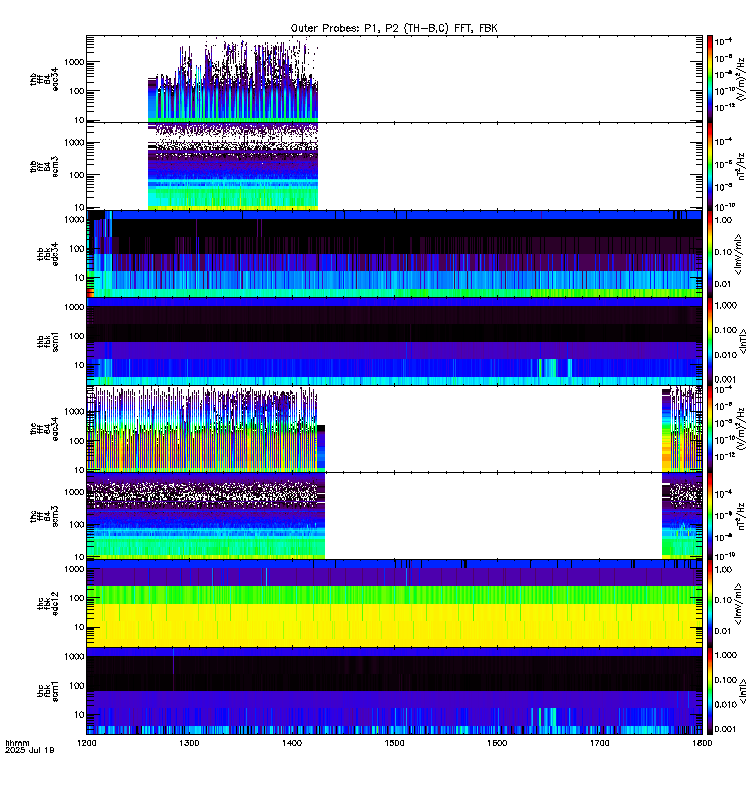750x800 pixels.
Task: Click the "10" tick label of thb fbk edc34 panel
Action: pyautogui.click(x=79, y=278)
